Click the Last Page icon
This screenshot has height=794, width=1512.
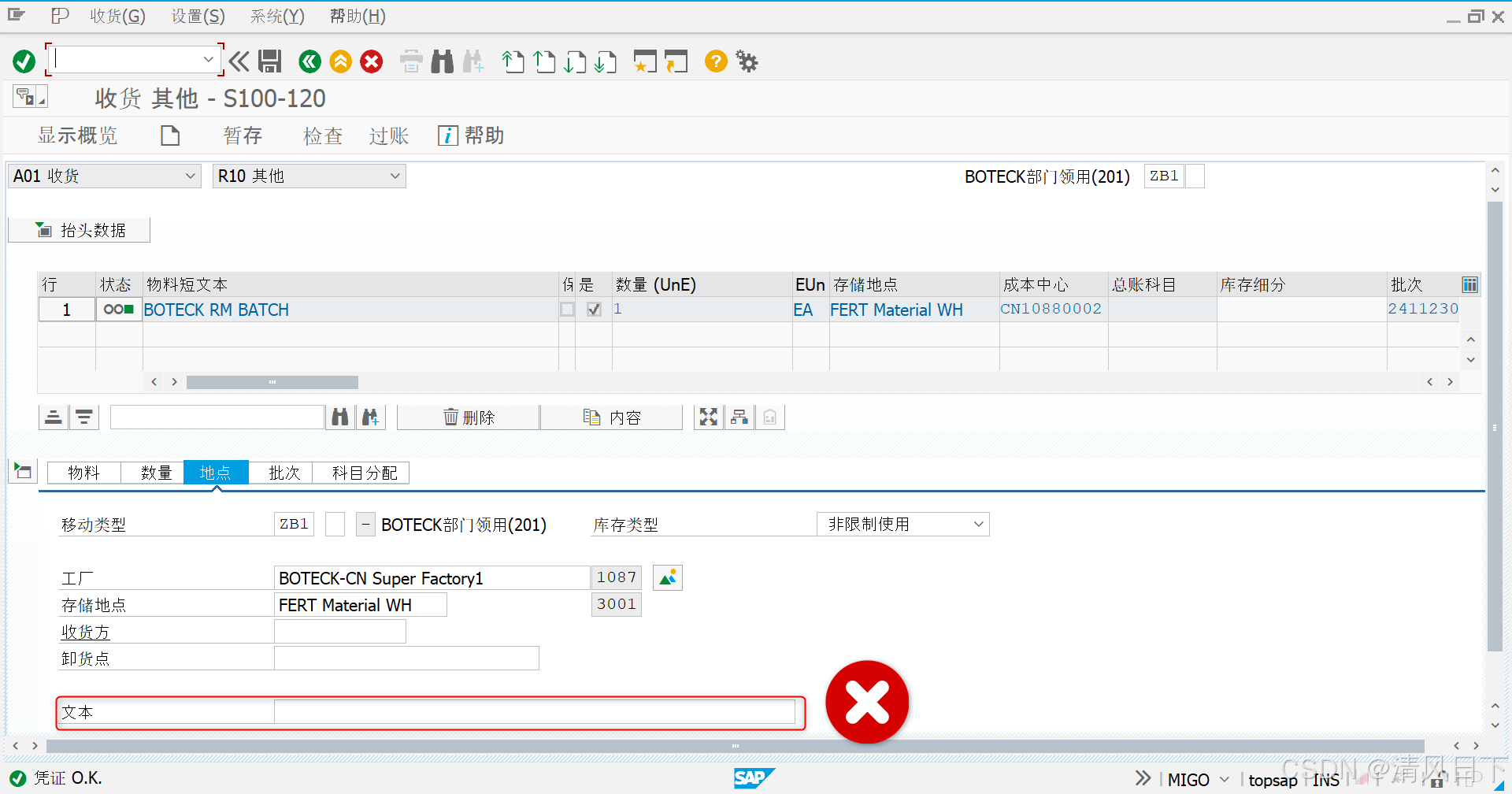[606, 61]
